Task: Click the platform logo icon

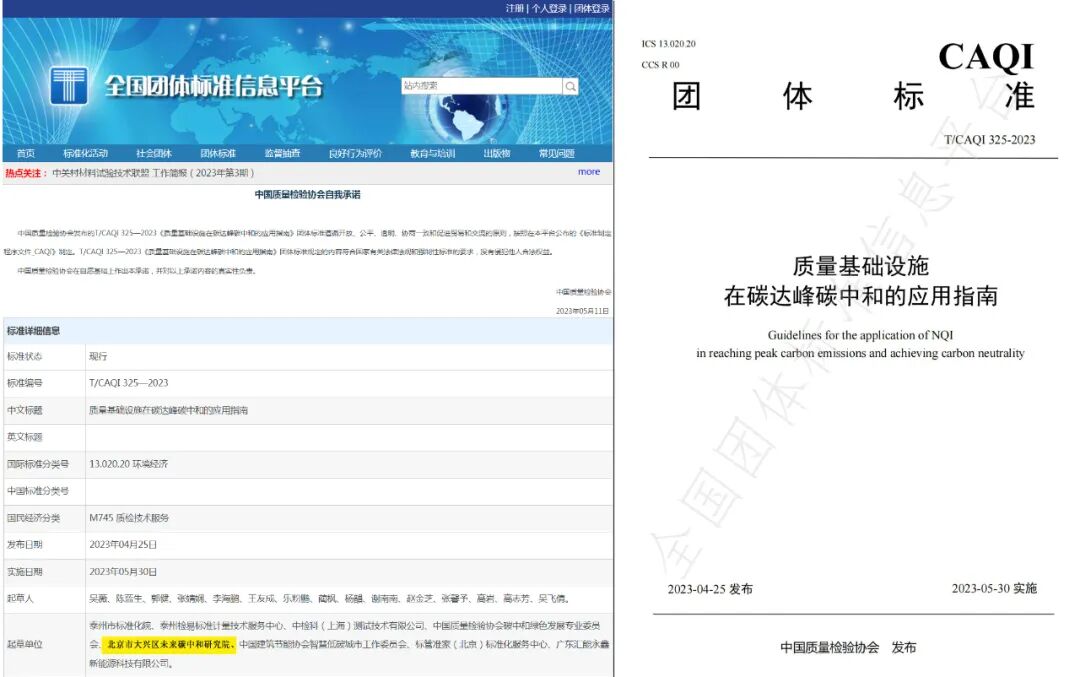Action: (x=70, y=85)
